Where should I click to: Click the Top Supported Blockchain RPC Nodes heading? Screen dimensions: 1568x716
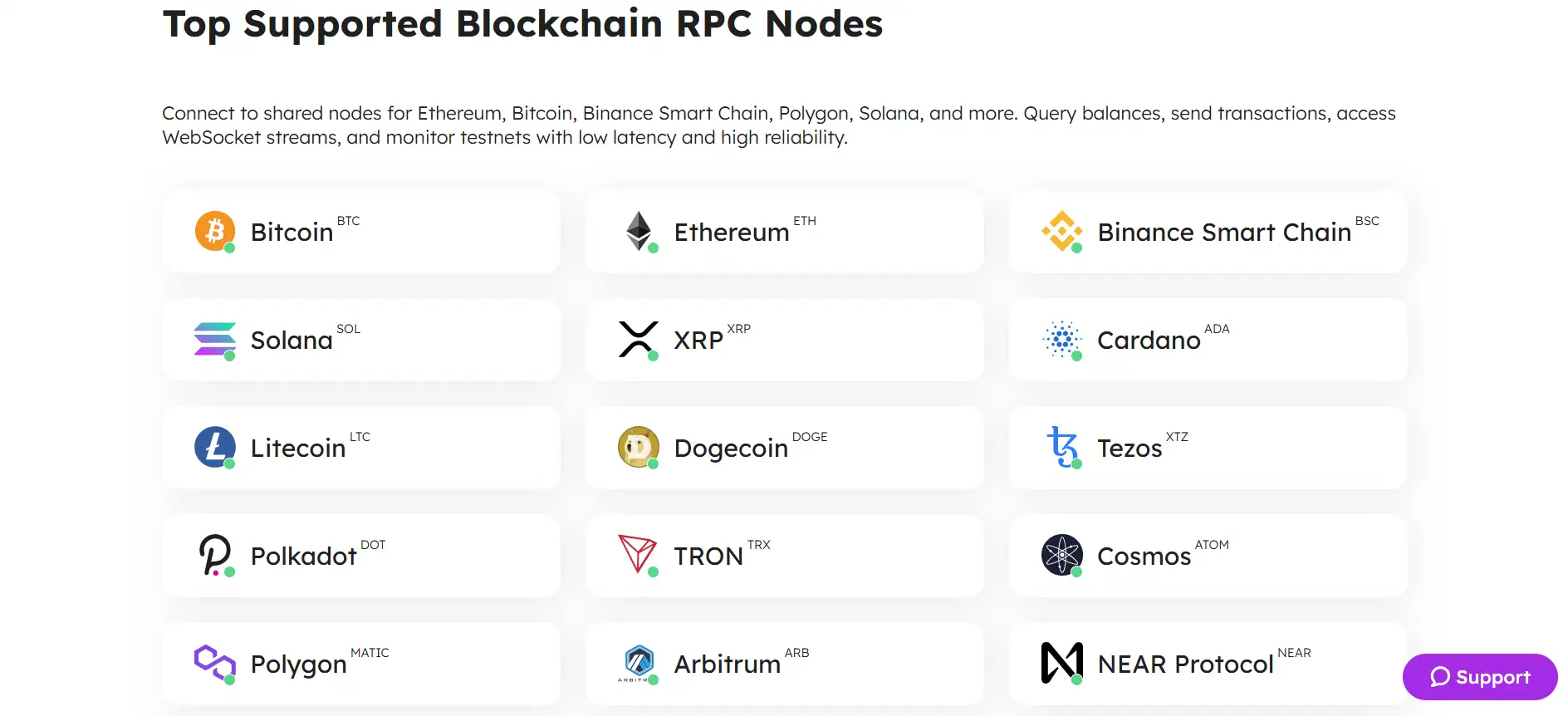point(522,23)
